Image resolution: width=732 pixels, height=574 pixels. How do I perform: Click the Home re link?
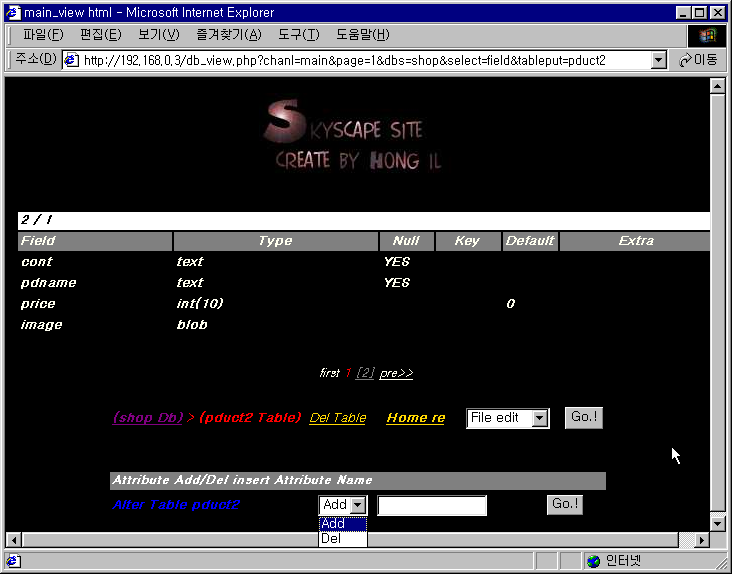tap(415, 418)
